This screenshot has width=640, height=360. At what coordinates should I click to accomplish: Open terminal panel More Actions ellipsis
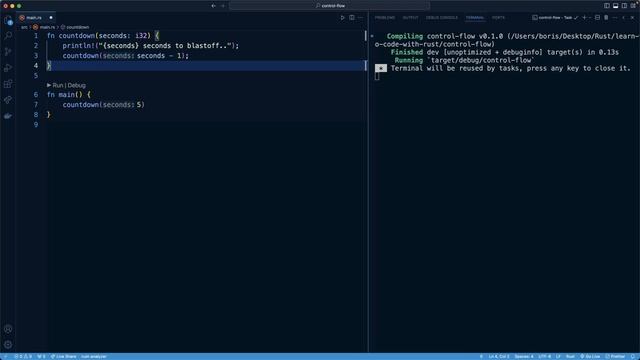point(615,18)
